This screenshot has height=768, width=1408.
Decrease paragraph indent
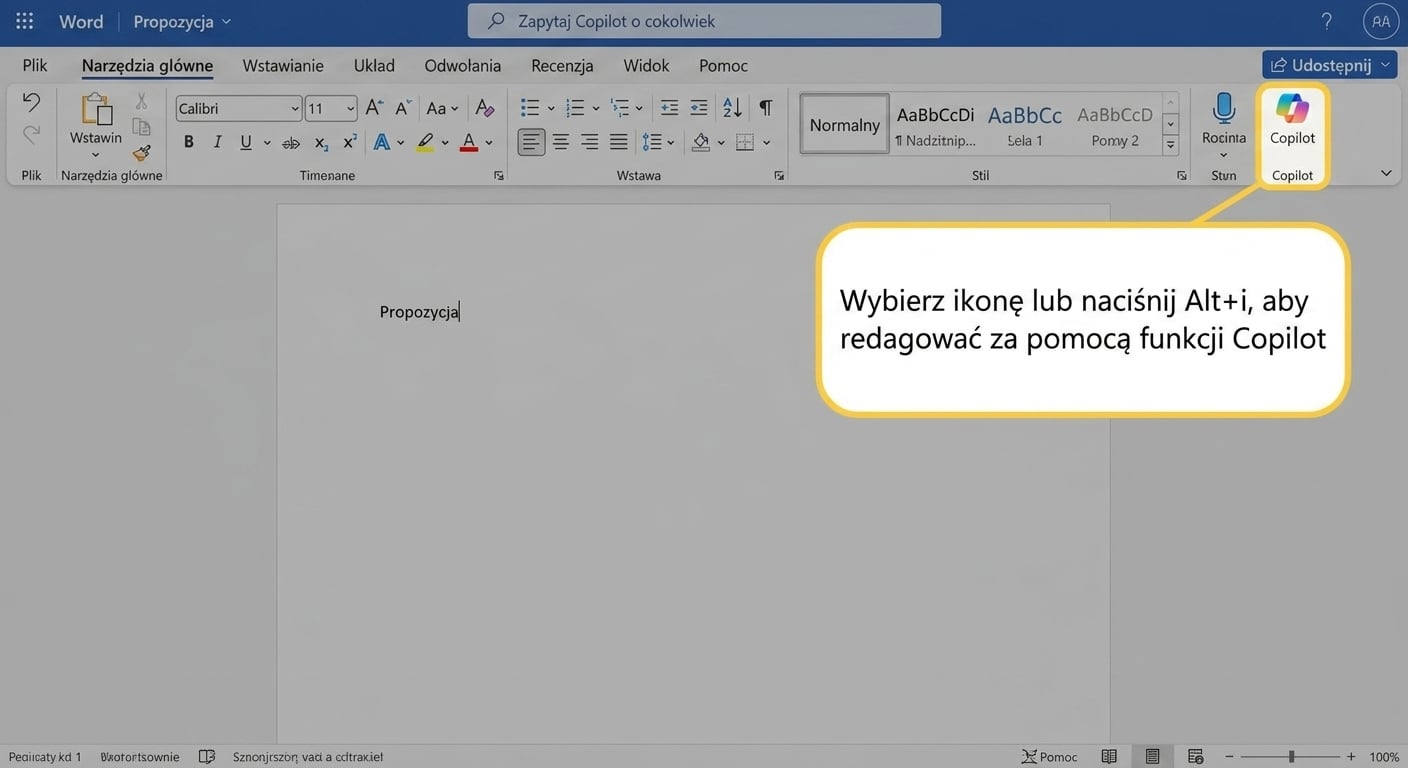(670, 108)
